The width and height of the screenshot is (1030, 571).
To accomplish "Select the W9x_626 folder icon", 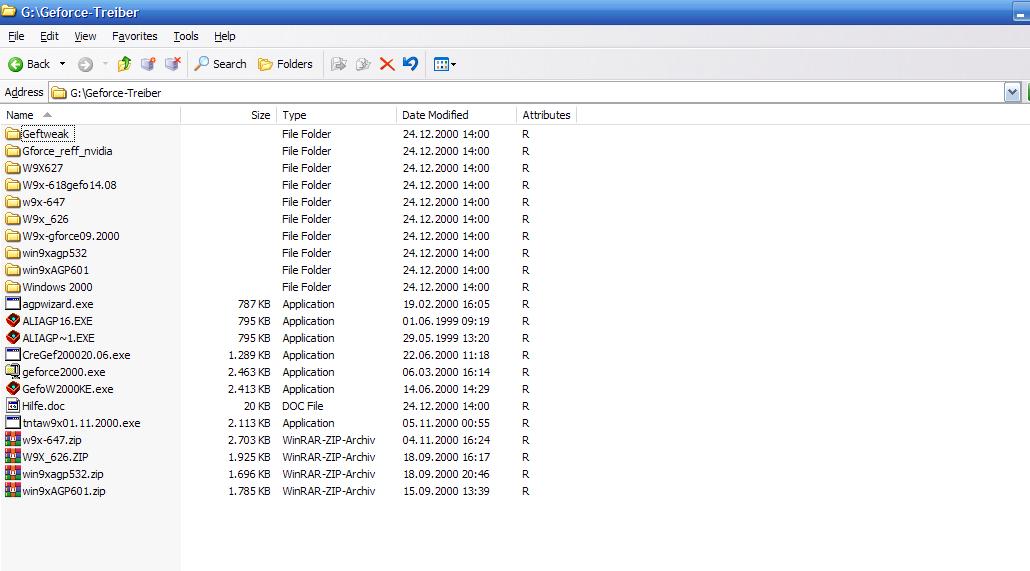I will tap(12, 219).
